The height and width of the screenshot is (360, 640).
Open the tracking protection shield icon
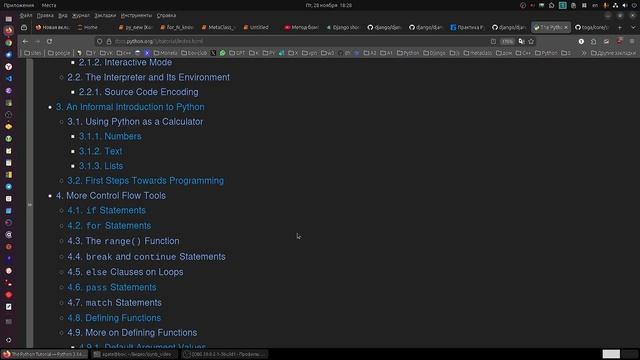pos(100,41)
